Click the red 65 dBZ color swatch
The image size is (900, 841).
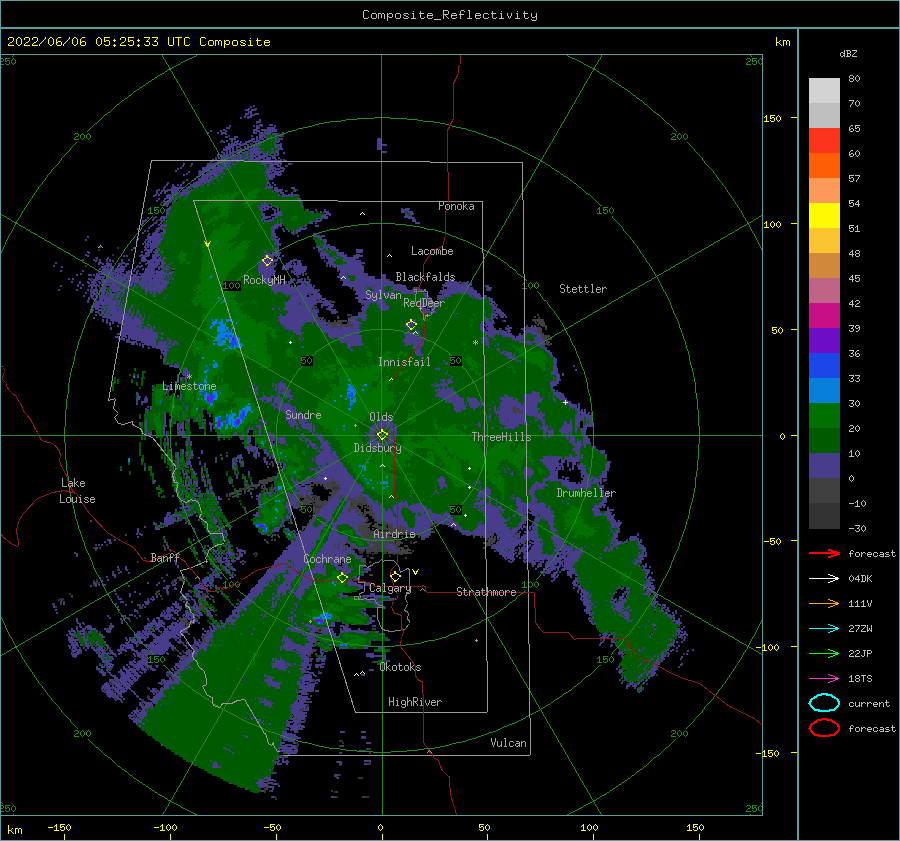pos(824,140)
